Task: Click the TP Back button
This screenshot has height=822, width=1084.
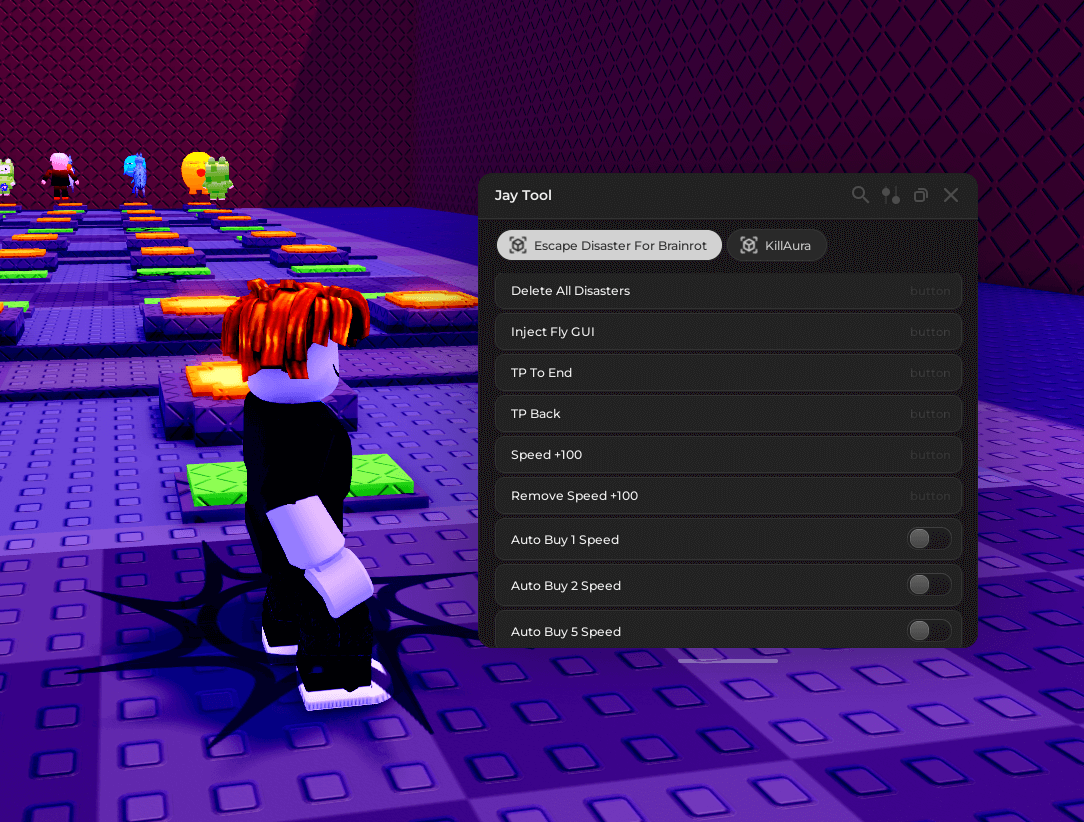Action: pyautogui.click(x=729, y=413)
